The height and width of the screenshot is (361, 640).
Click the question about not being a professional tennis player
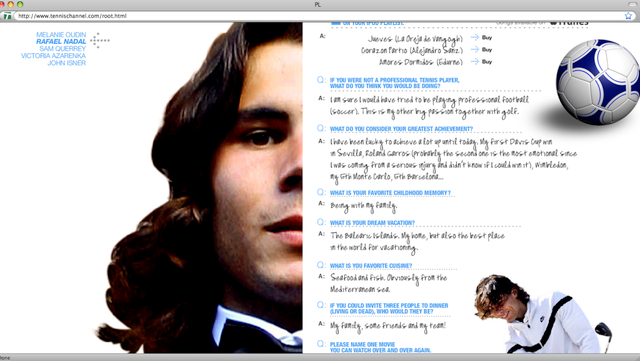coord(395,83)
